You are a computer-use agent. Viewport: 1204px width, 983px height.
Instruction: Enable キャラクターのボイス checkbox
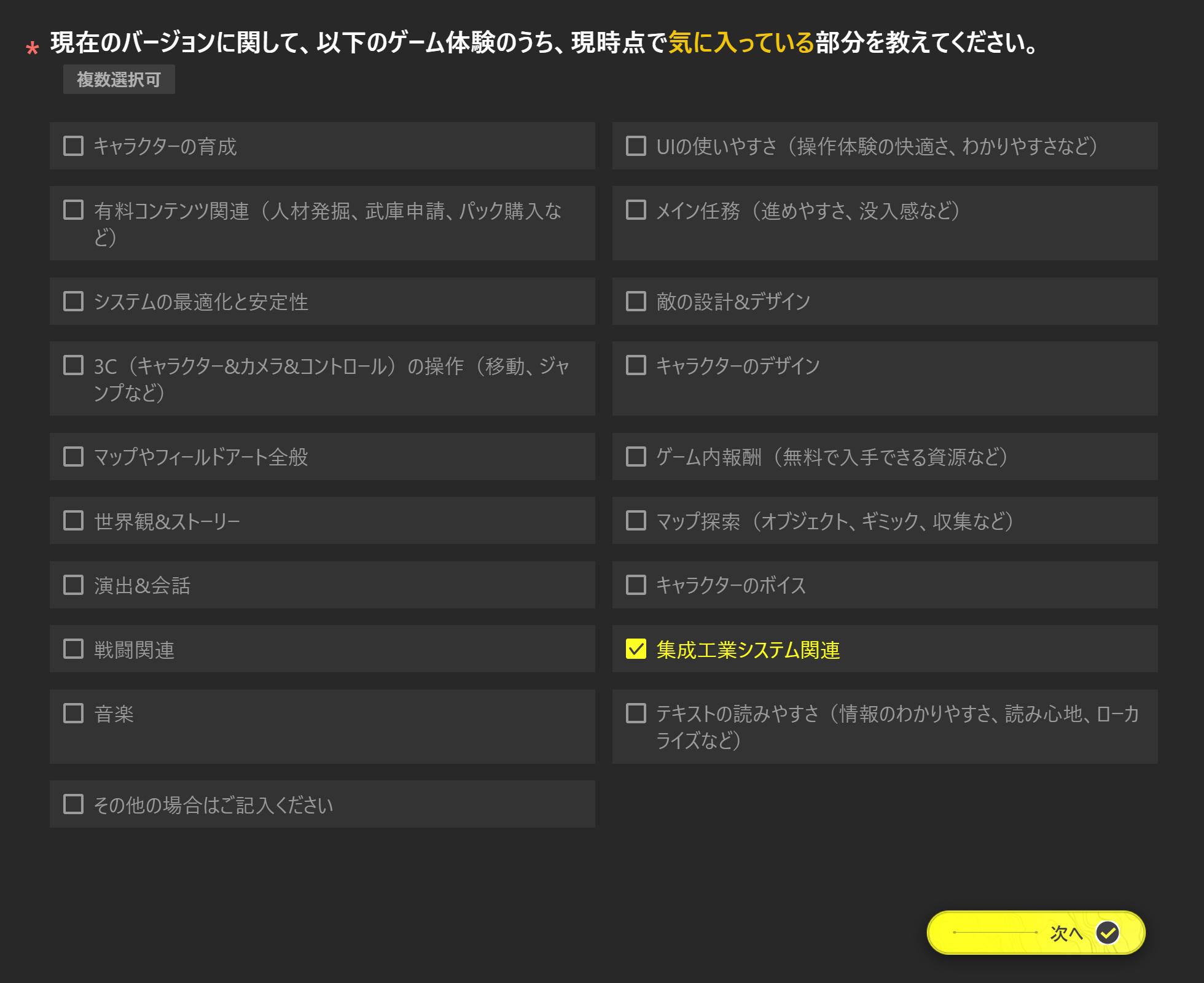(x=636, y=585)
